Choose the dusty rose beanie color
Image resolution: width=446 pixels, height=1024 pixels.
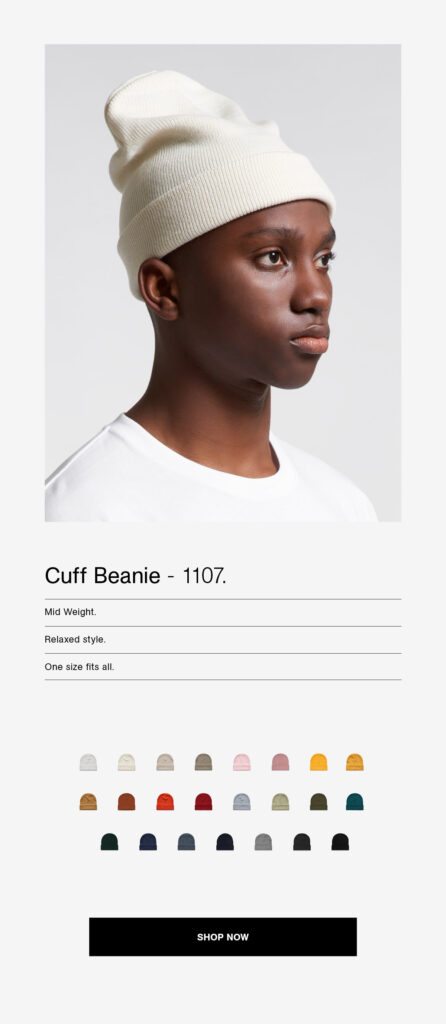pyautogui.click(x=280, y=762)
